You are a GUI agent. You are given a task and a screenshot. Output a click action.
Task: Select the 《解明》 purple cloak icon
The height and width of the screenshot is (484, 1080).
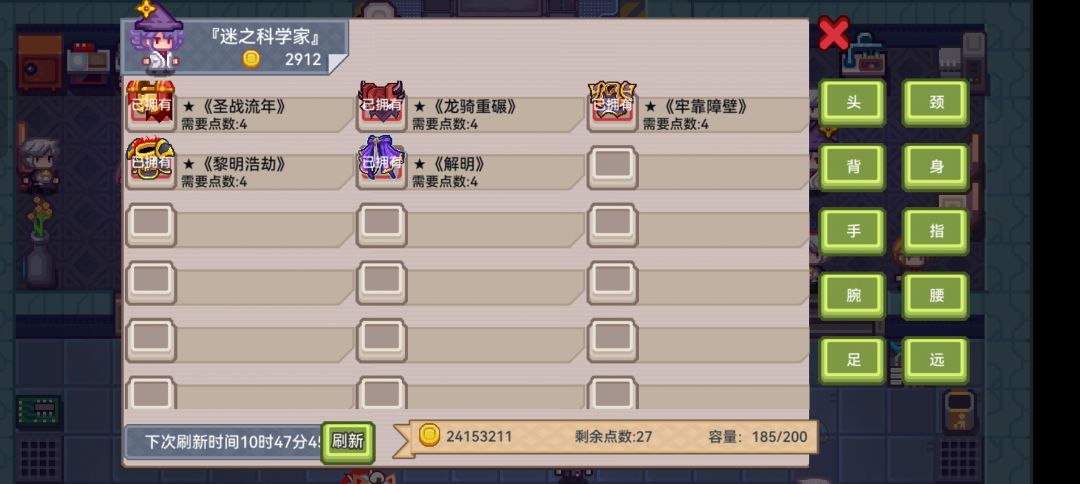pyautogui.click(x=382, y=162)
